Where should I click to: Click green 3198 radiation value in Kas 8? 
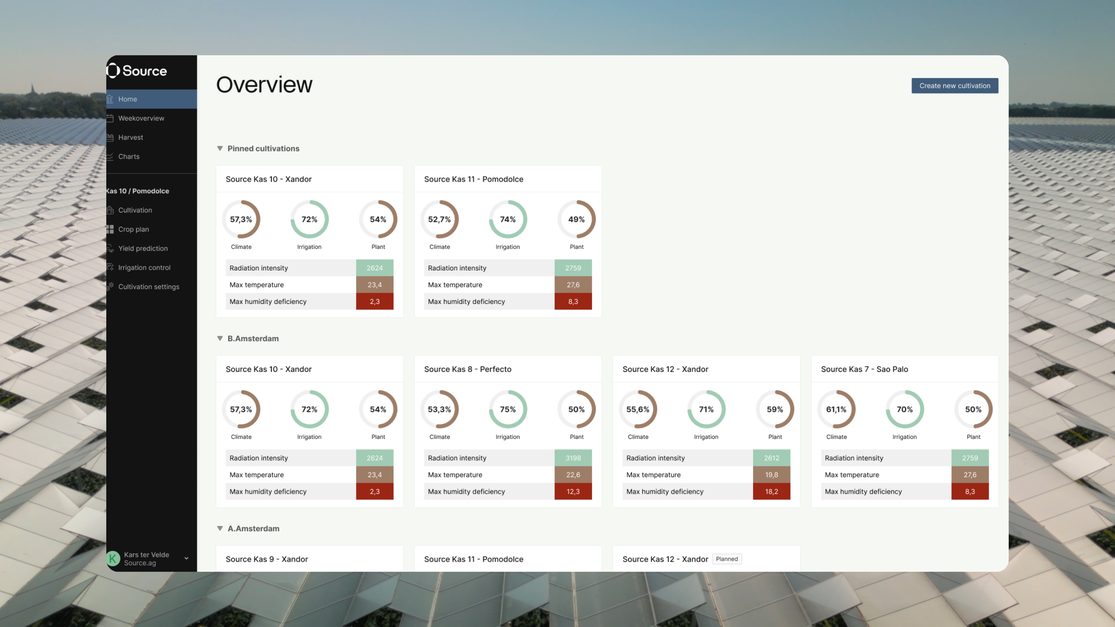pyautogui.click(x=573, y=458)
